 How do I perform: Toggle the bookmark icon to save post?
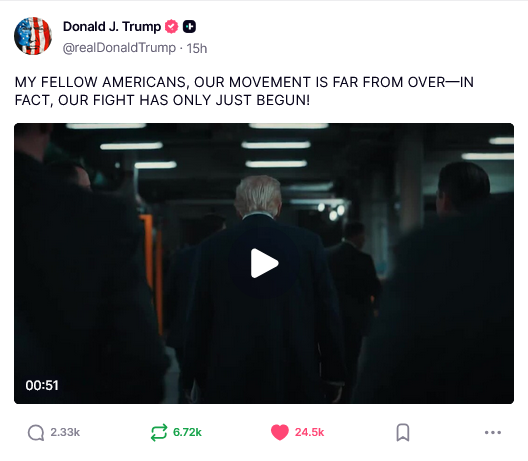coord(403,432)
